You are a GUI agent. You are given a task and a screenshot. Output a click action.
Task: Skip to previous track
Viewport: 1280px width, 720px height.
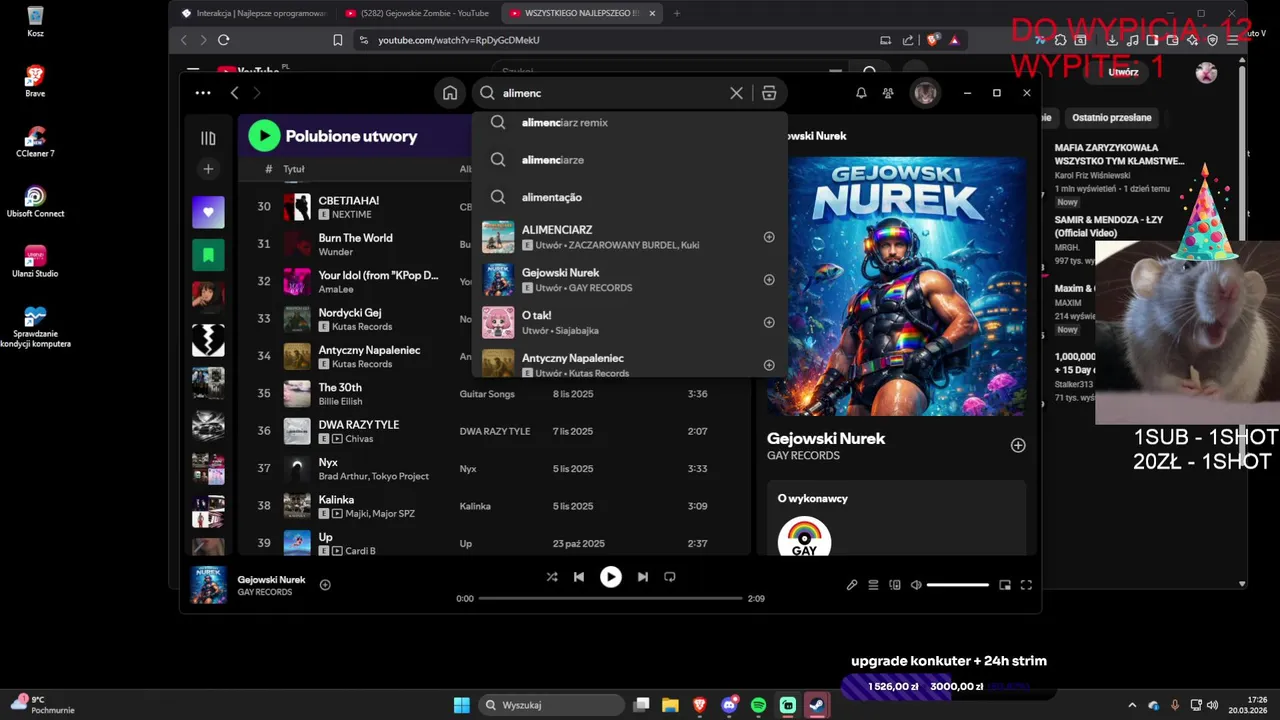579,577
